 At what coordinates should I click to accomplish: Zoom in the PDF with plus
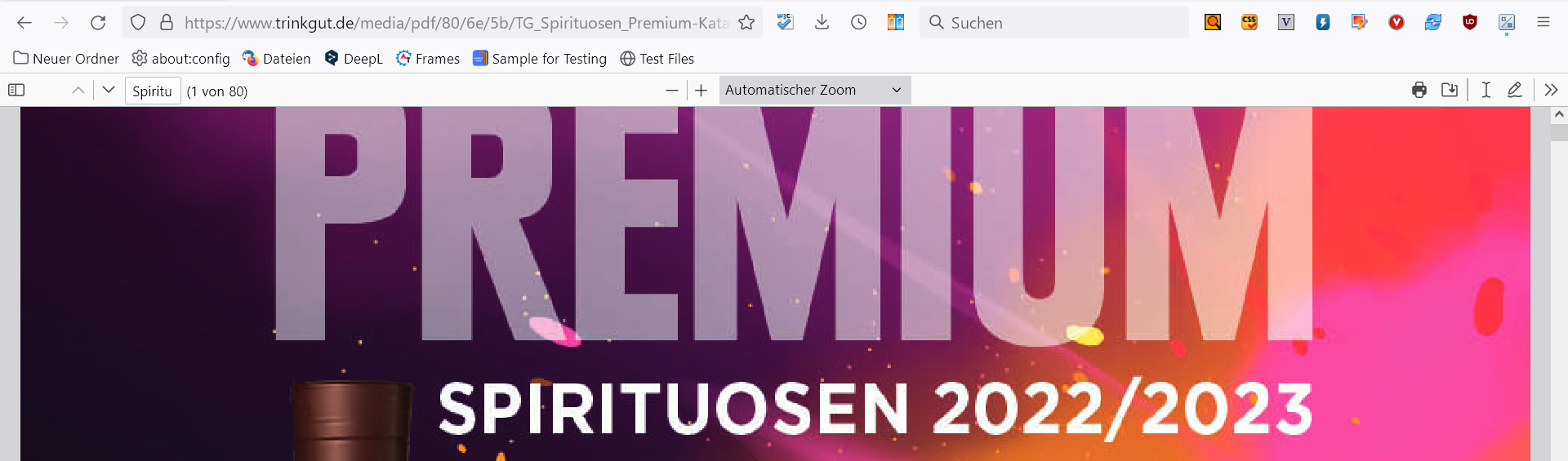[702, 91]
